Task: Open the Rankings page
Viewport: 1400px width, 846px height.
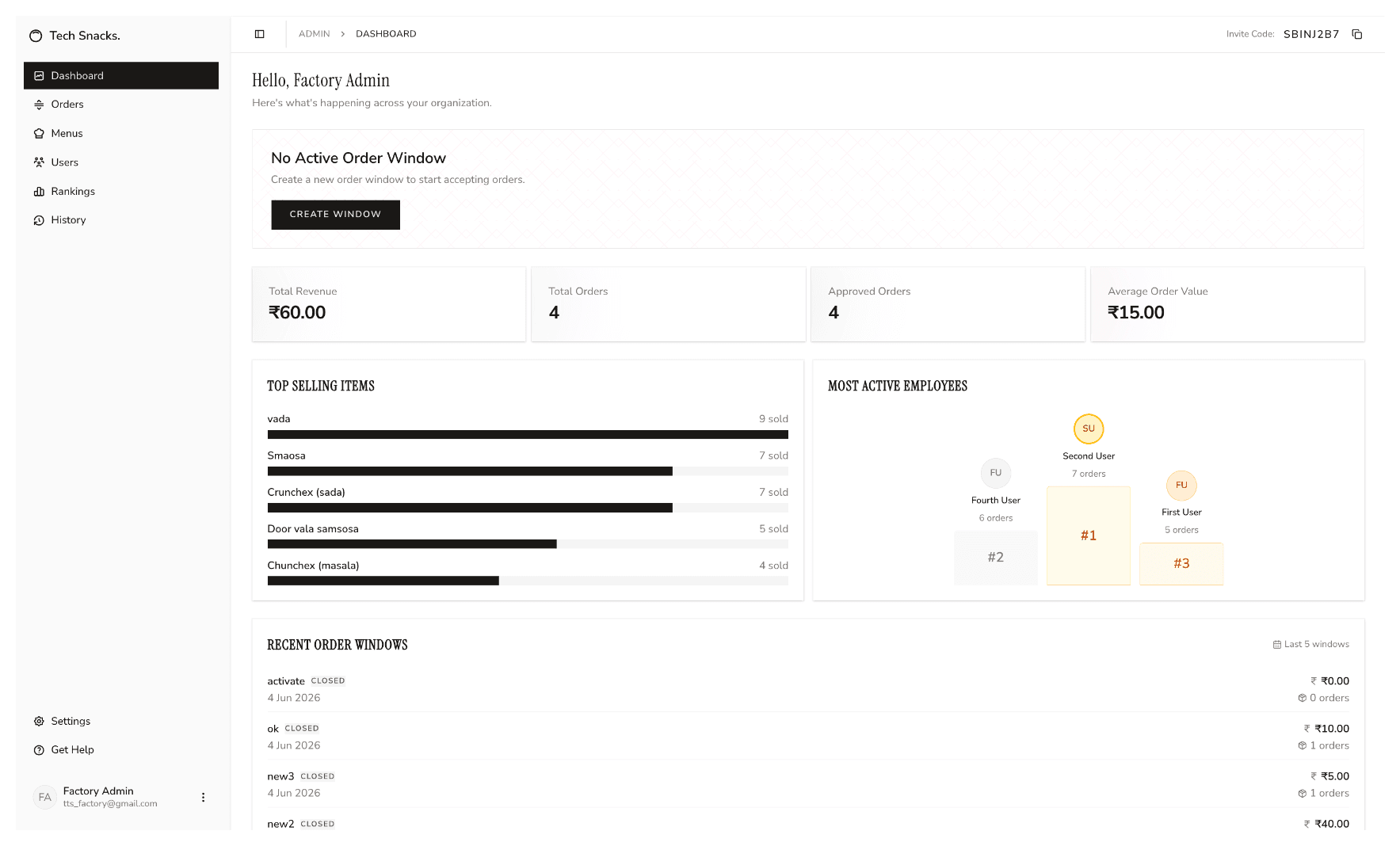Action: [x=121, y=192]
